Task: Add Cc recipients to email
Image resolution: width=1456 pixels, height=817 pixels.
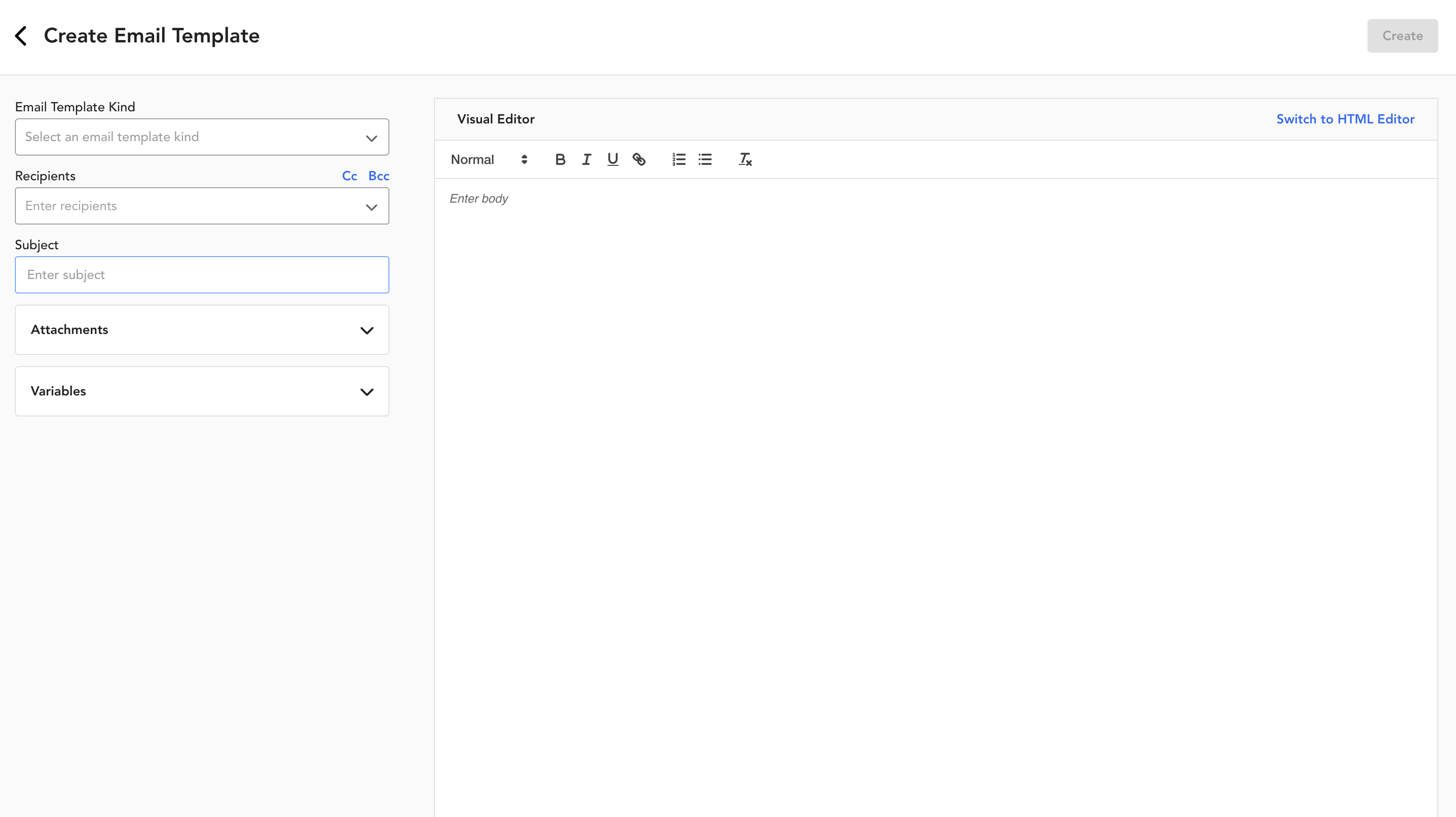Action: pos(349,176)
